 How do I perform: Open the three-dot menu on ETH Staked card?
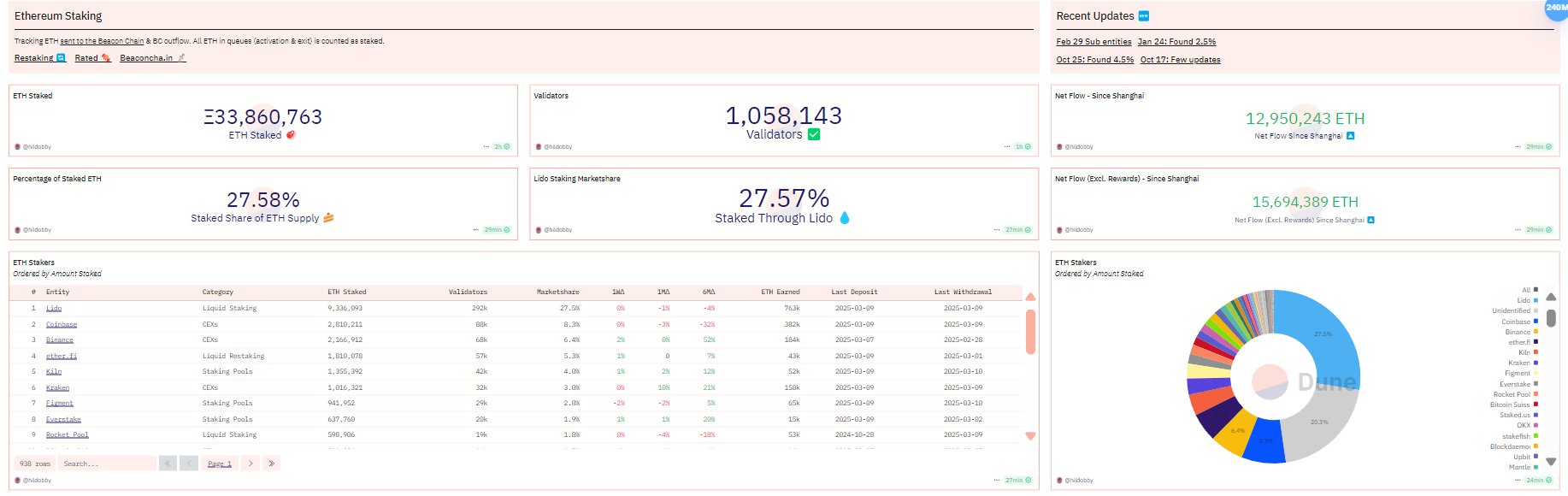(486, 147)
